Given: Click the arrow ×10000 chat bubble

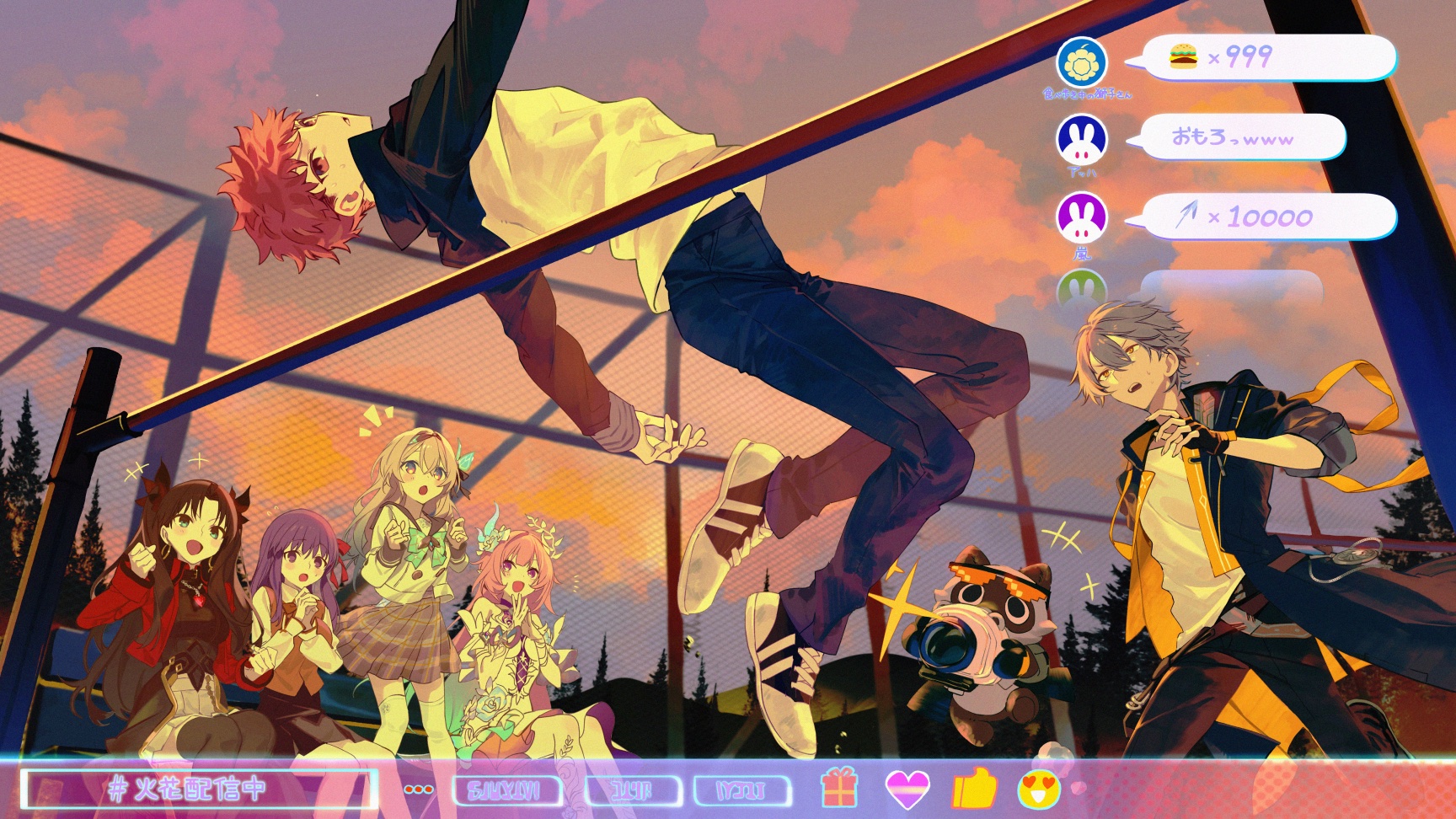Looking at the screenshot, I should 1261,217.
